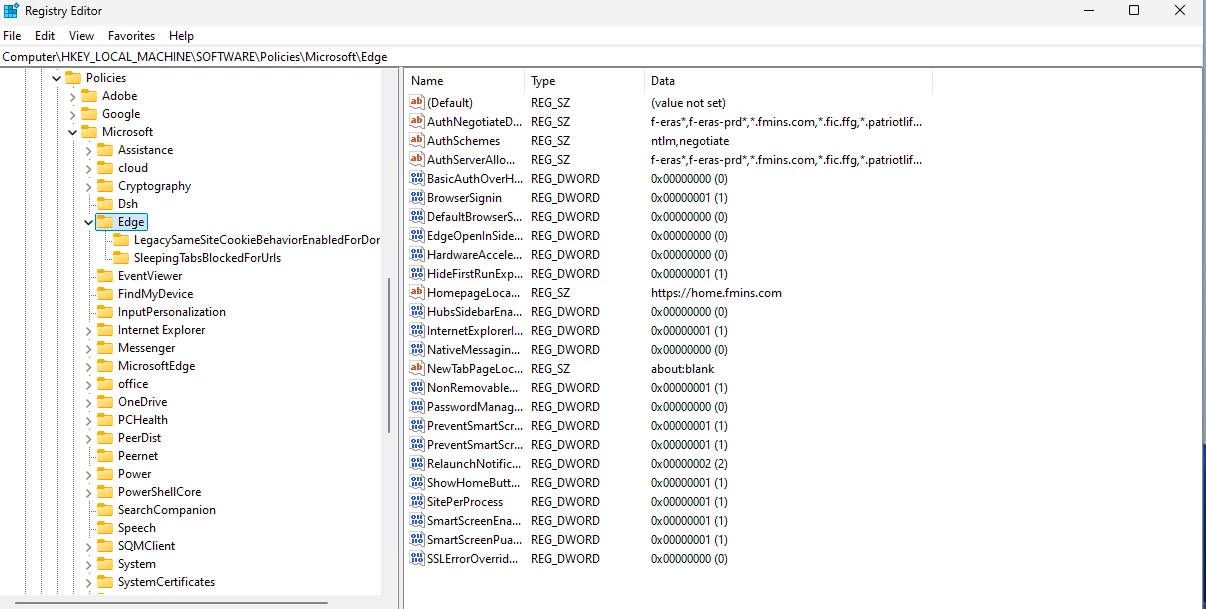Minimize the Registry Editor window
This screenshot has width=1206, height=609.
click(x=1088, y=11)
